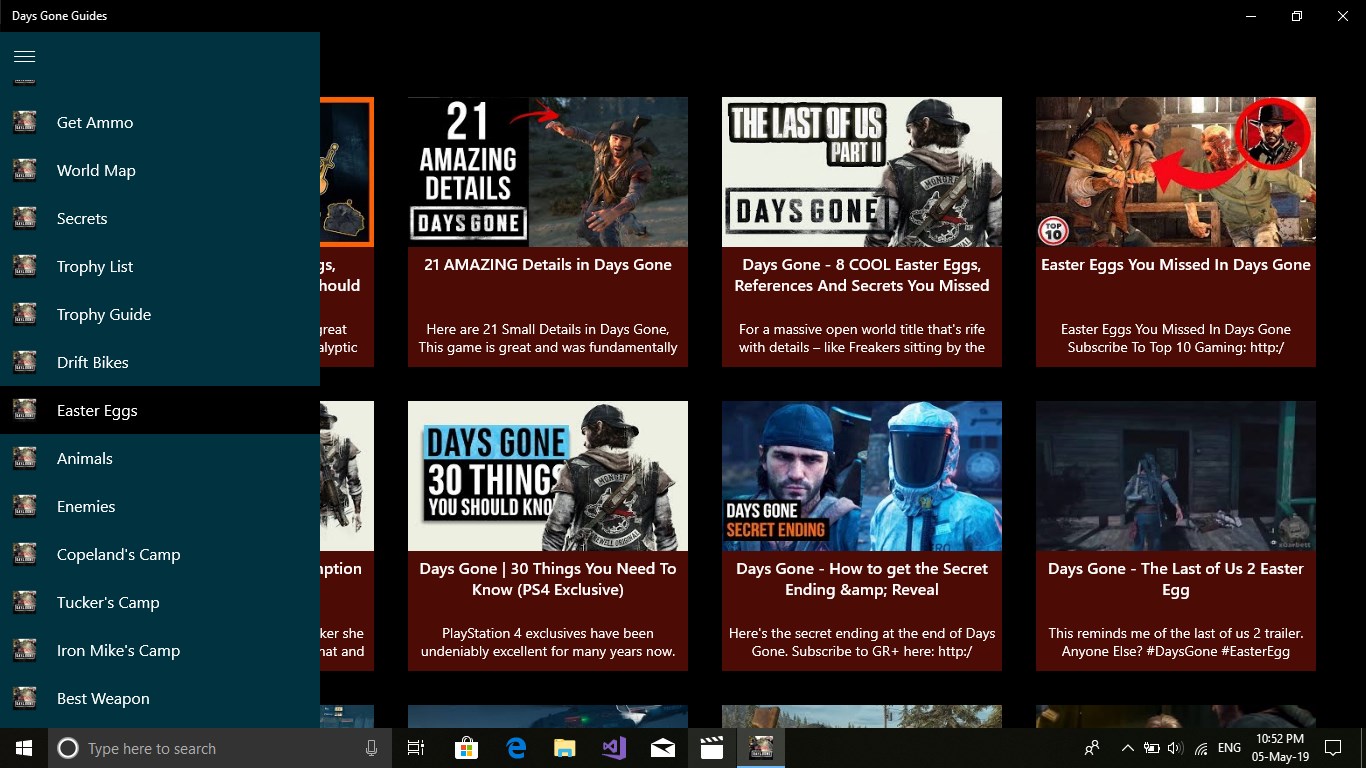Open Visual Studio from the taskbar
This screenshot has height=768, width=1366.
pos(614,748)
